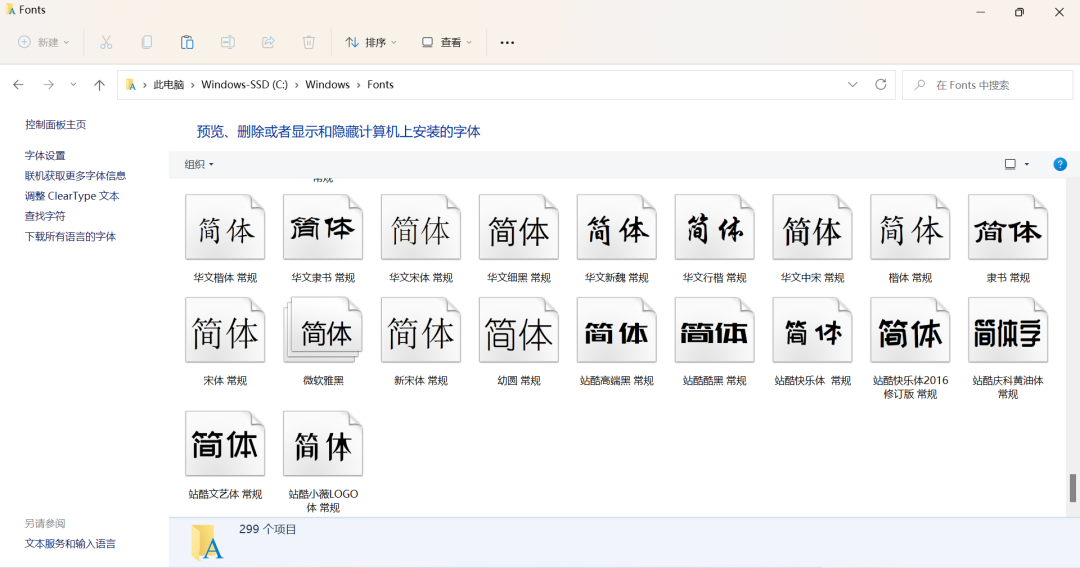Select the 微软雅黑 font family icon

[x=323, y=330]
